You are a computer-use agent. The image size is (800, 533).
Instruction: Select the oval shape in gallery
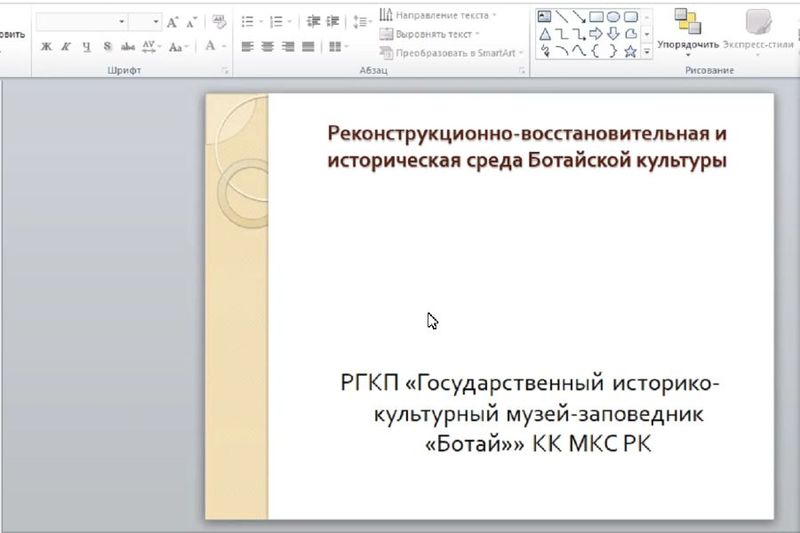(x=613, y=16)
